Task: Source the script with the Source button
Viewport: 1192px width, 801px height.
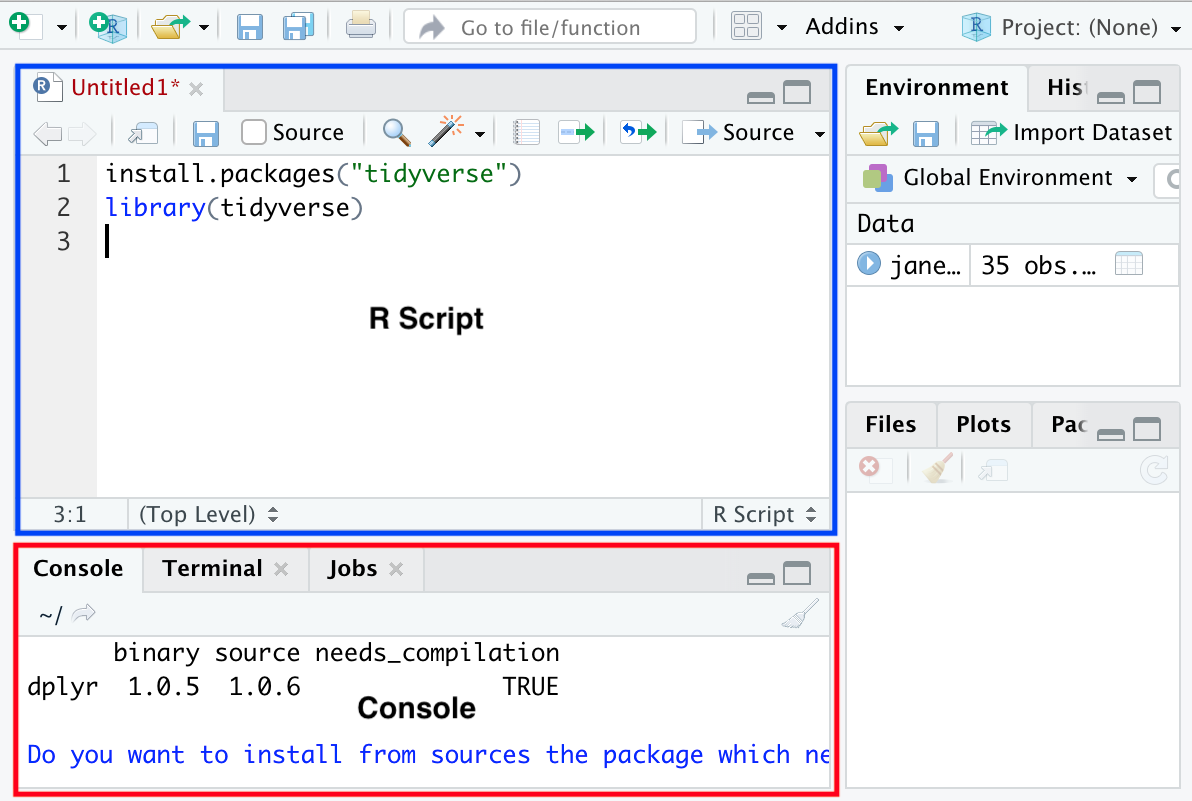Action: coord(738,132)
